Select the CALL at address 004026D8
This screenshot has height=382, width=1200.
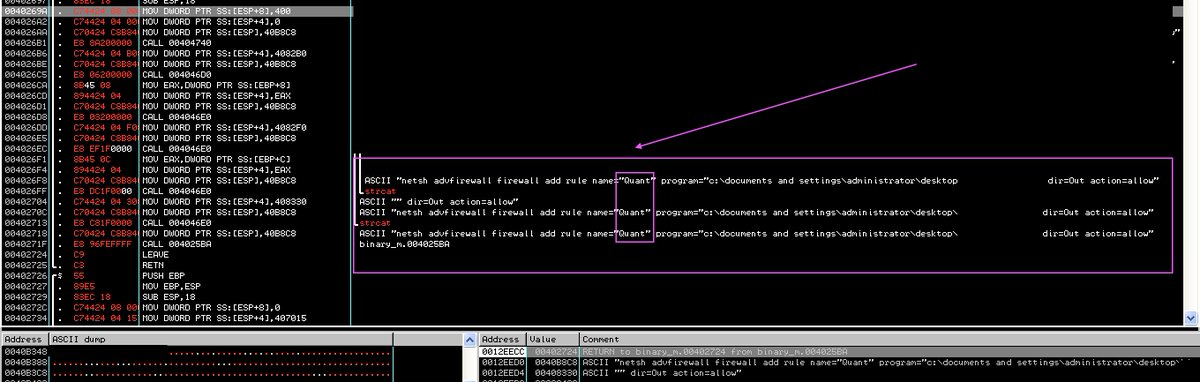tap(176, 116)
